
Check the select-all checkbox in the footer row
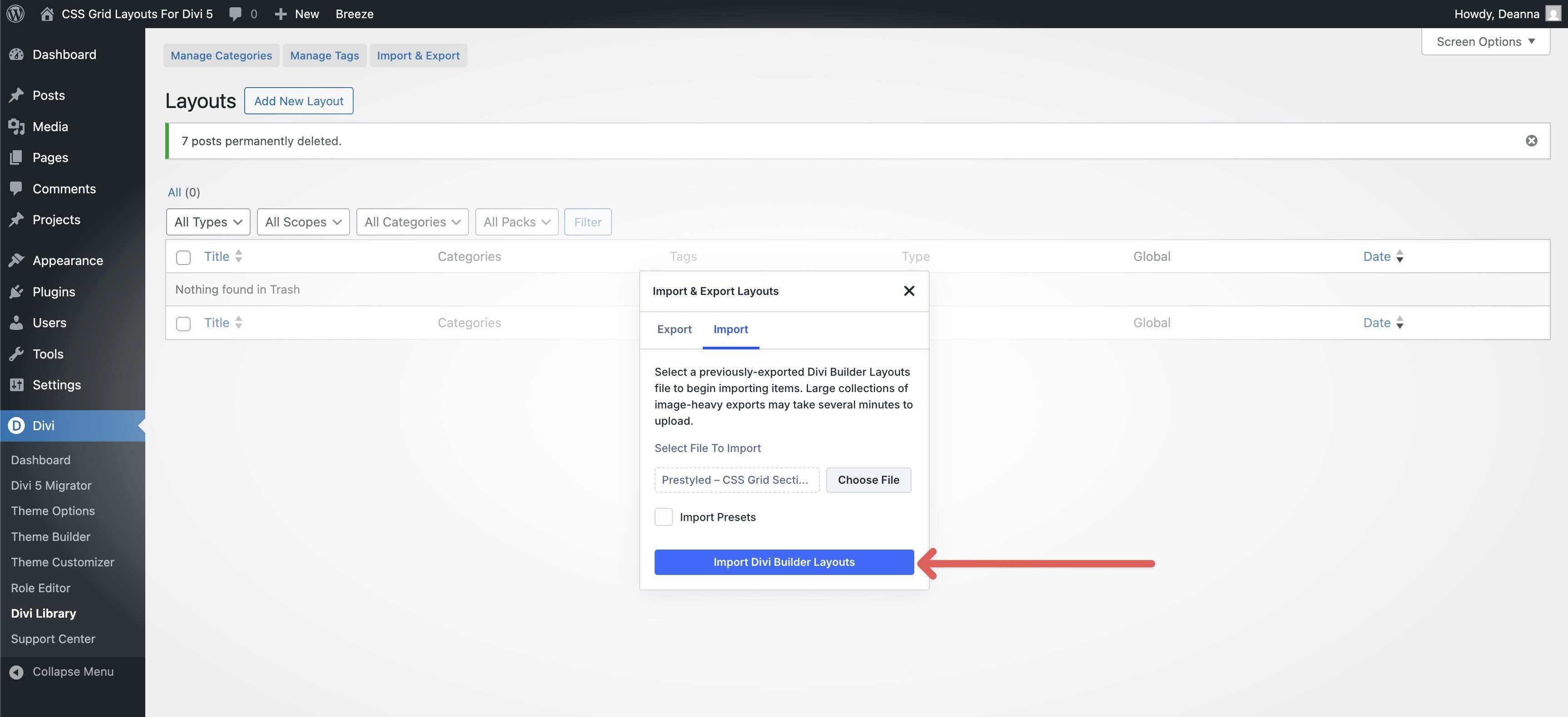click(182, 323)
